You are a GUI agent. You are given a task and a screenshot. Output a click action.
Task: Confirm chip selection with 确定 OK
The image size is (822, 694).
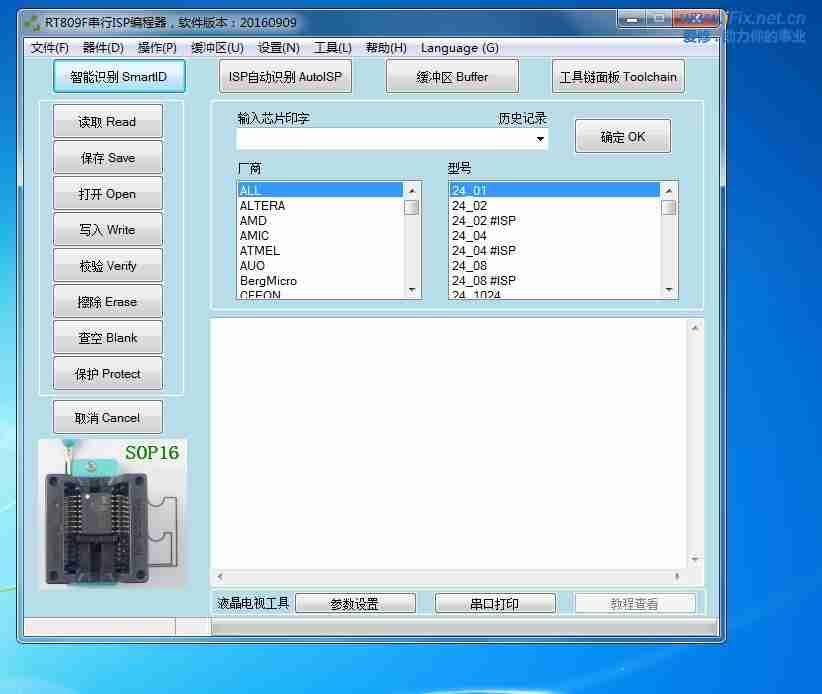point(622,136)
